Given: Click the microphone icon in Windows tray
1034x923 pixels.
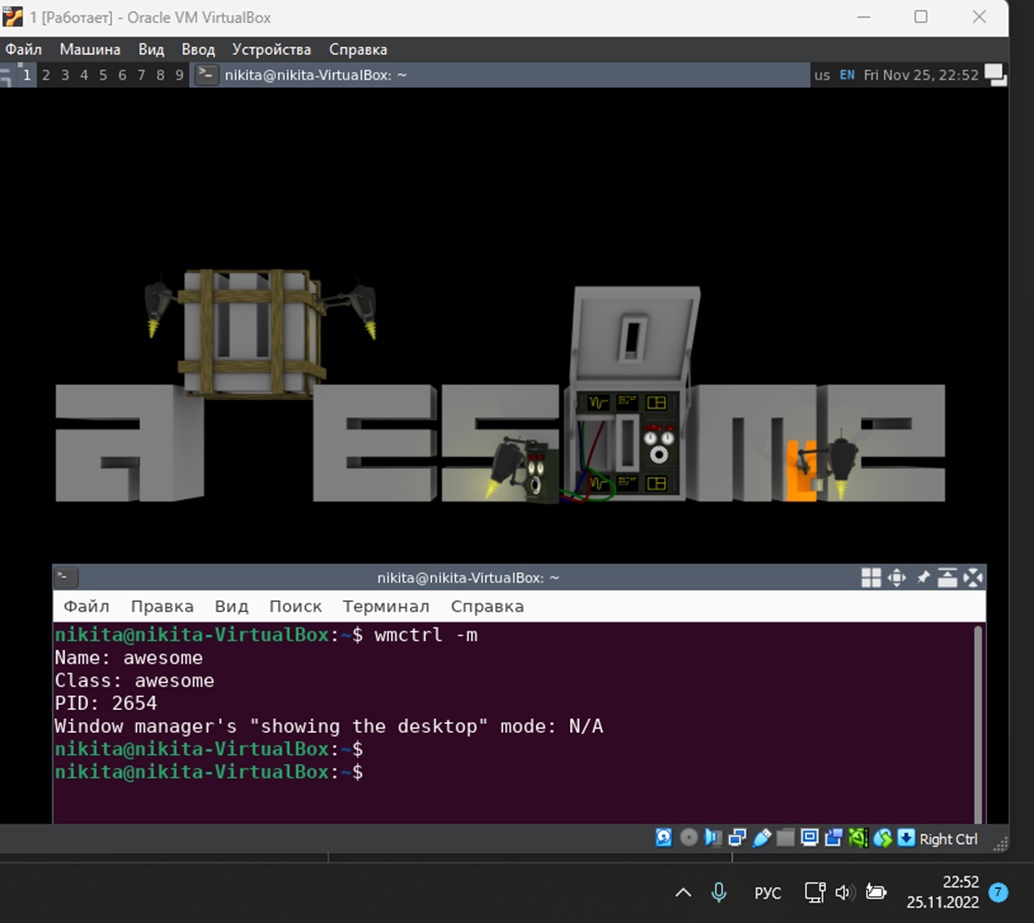Looking at the screenshot, I should pyautogui.click(x=719, y=893).
